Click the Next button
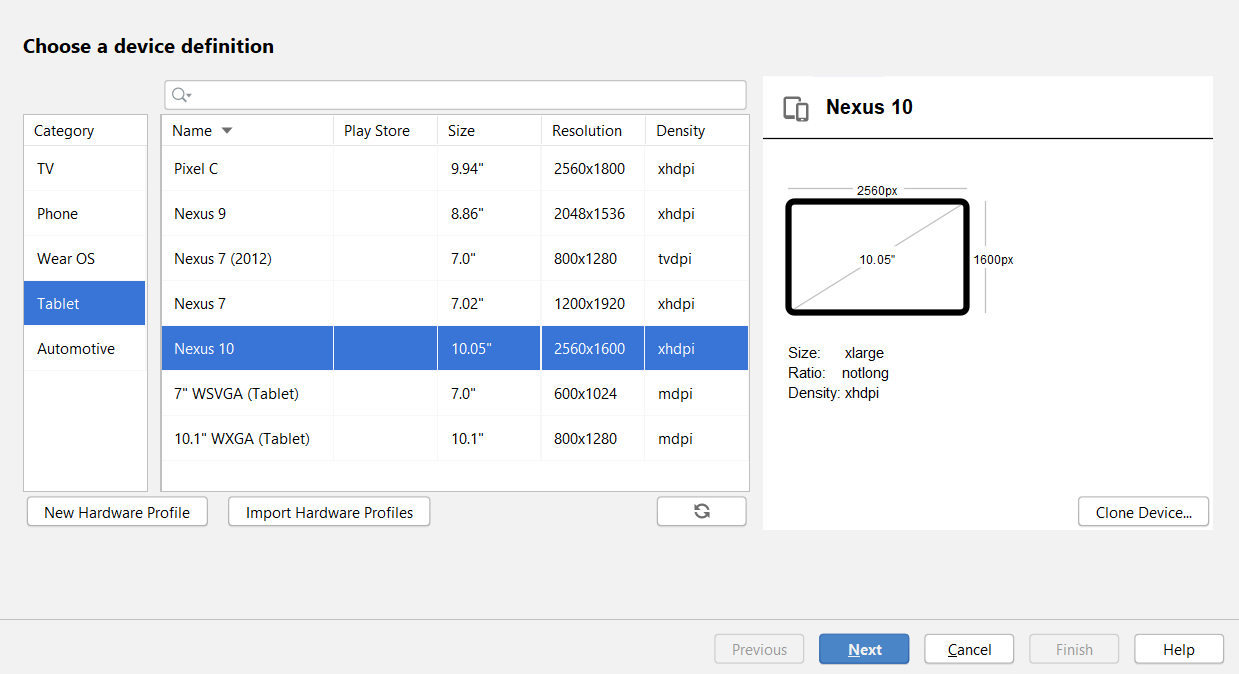The image size is (1239, 674). (x=864, y=649)
